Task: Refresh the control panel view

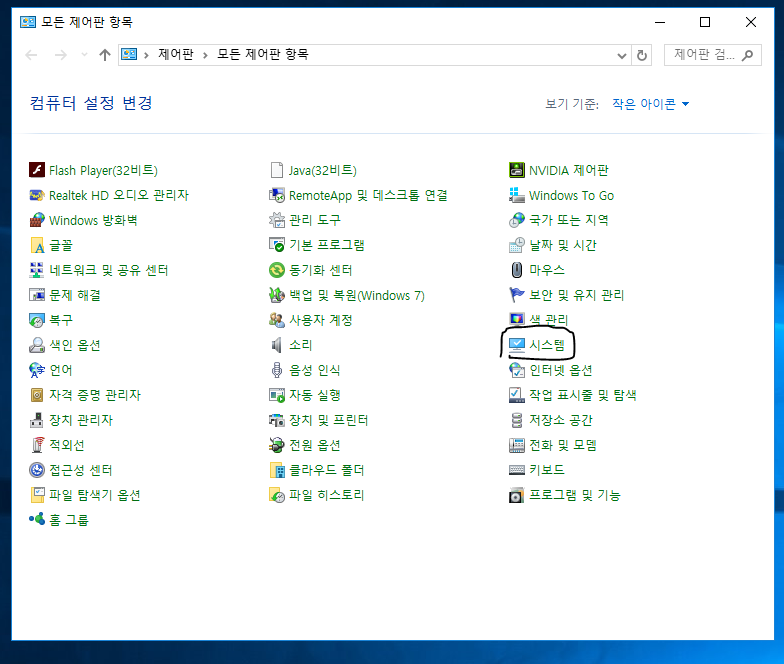Action: (x=642, y=55)
